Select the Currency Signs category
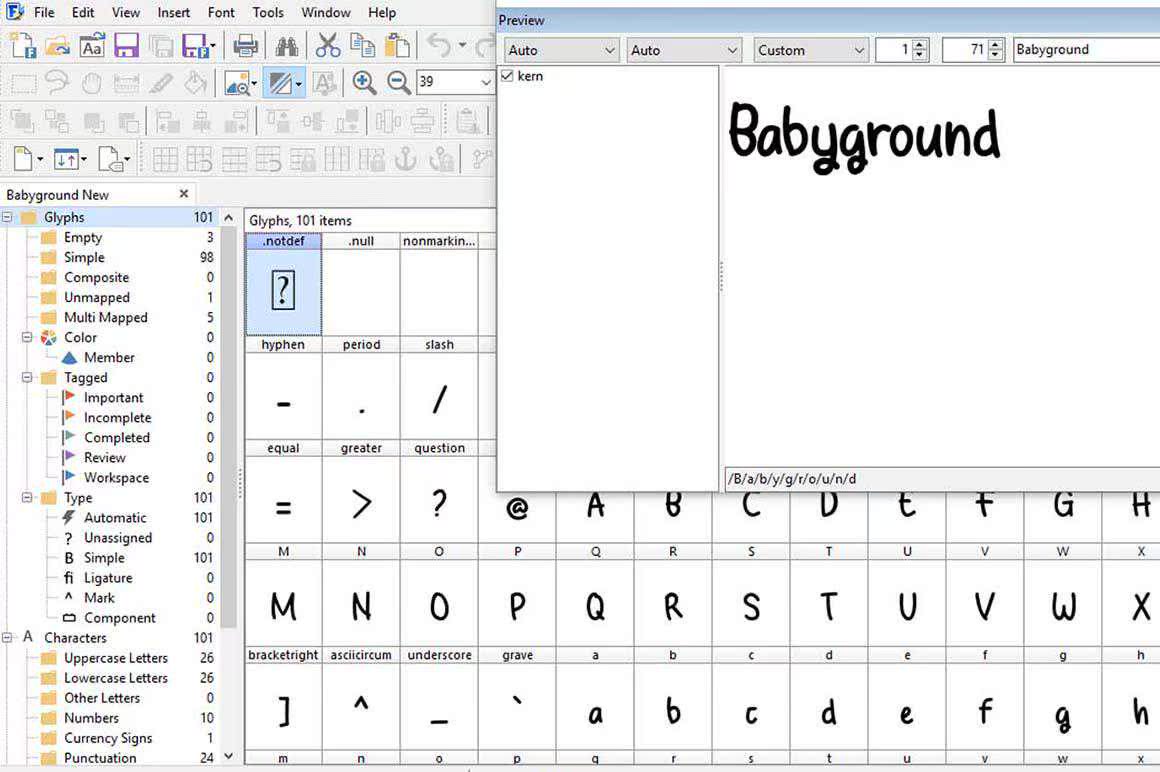The width and height of the screenshot is (1160, 772). 108,737
